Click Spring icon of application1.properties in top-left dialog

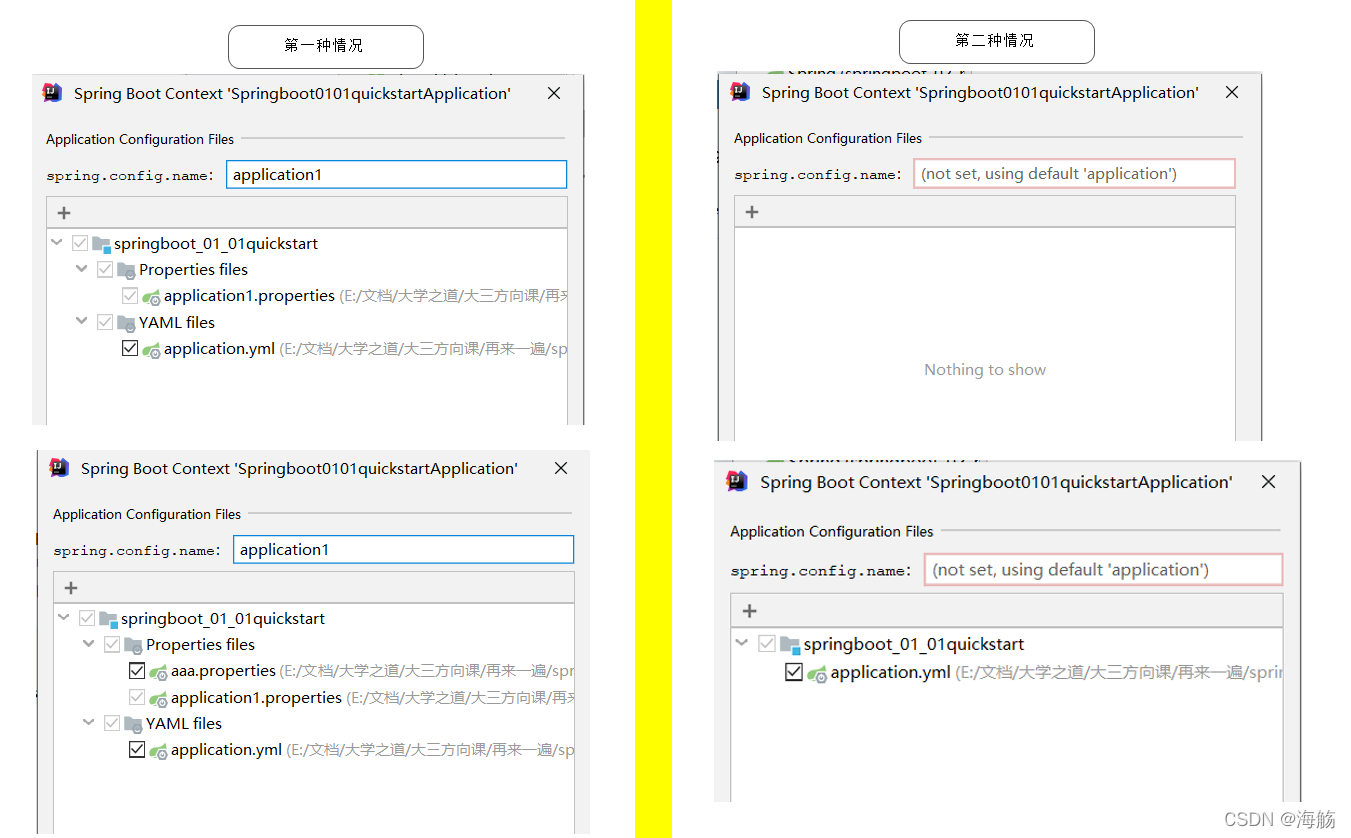coord(151,297)
